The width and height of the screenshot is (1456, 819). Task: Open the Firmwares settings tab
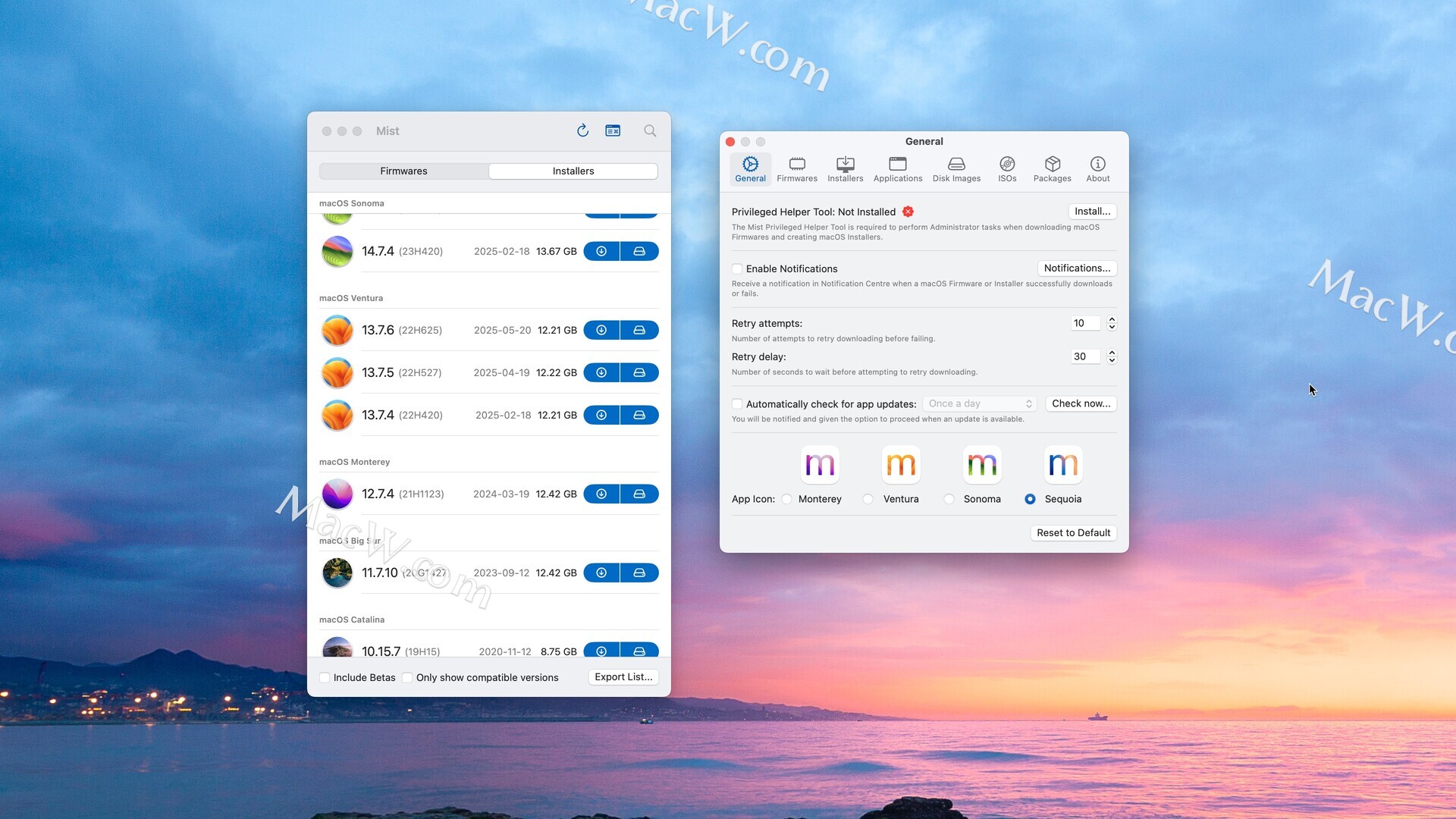tap(797, 169)
